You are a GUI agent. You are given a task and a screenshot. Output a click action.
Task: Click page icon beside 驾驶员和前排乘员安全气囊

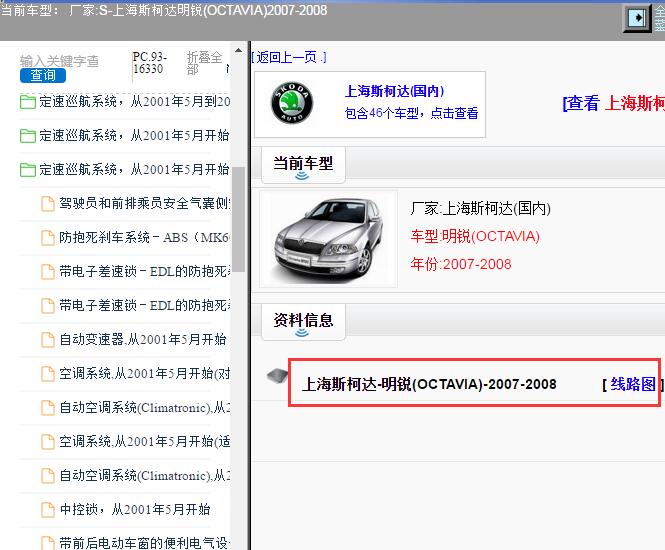pyautogui.click(x=48, y=204)
